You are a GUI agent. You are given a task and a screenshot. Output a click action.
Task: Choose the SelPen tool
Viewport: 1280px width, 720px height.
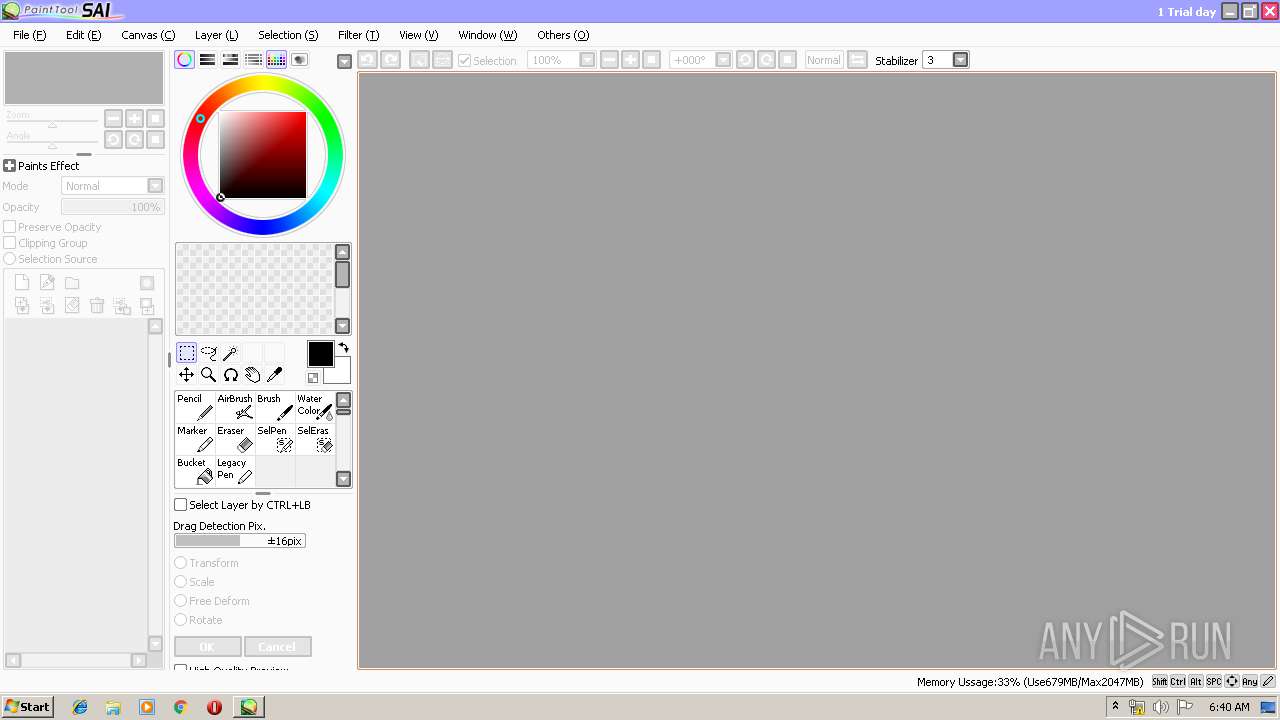275,438
